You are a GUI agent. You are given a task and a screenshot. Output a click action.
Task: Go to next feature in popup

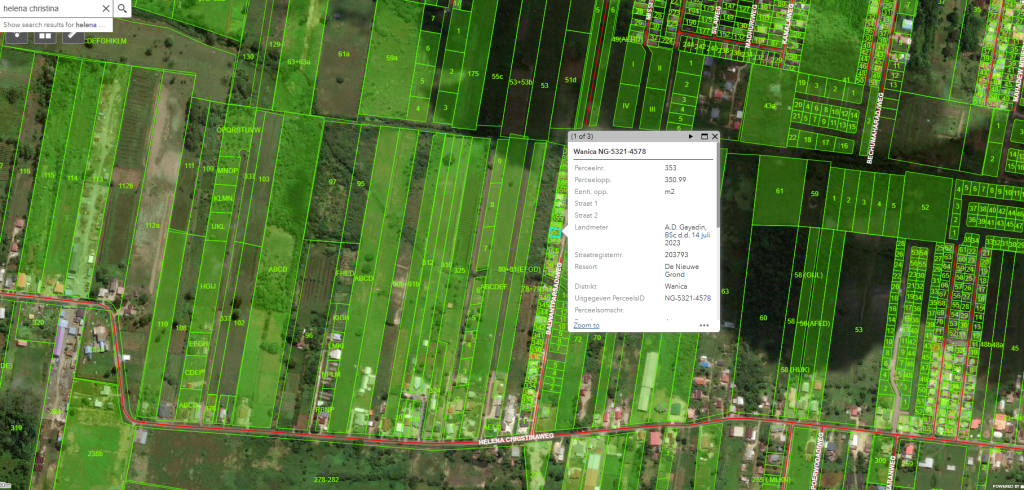click(691, 135)
